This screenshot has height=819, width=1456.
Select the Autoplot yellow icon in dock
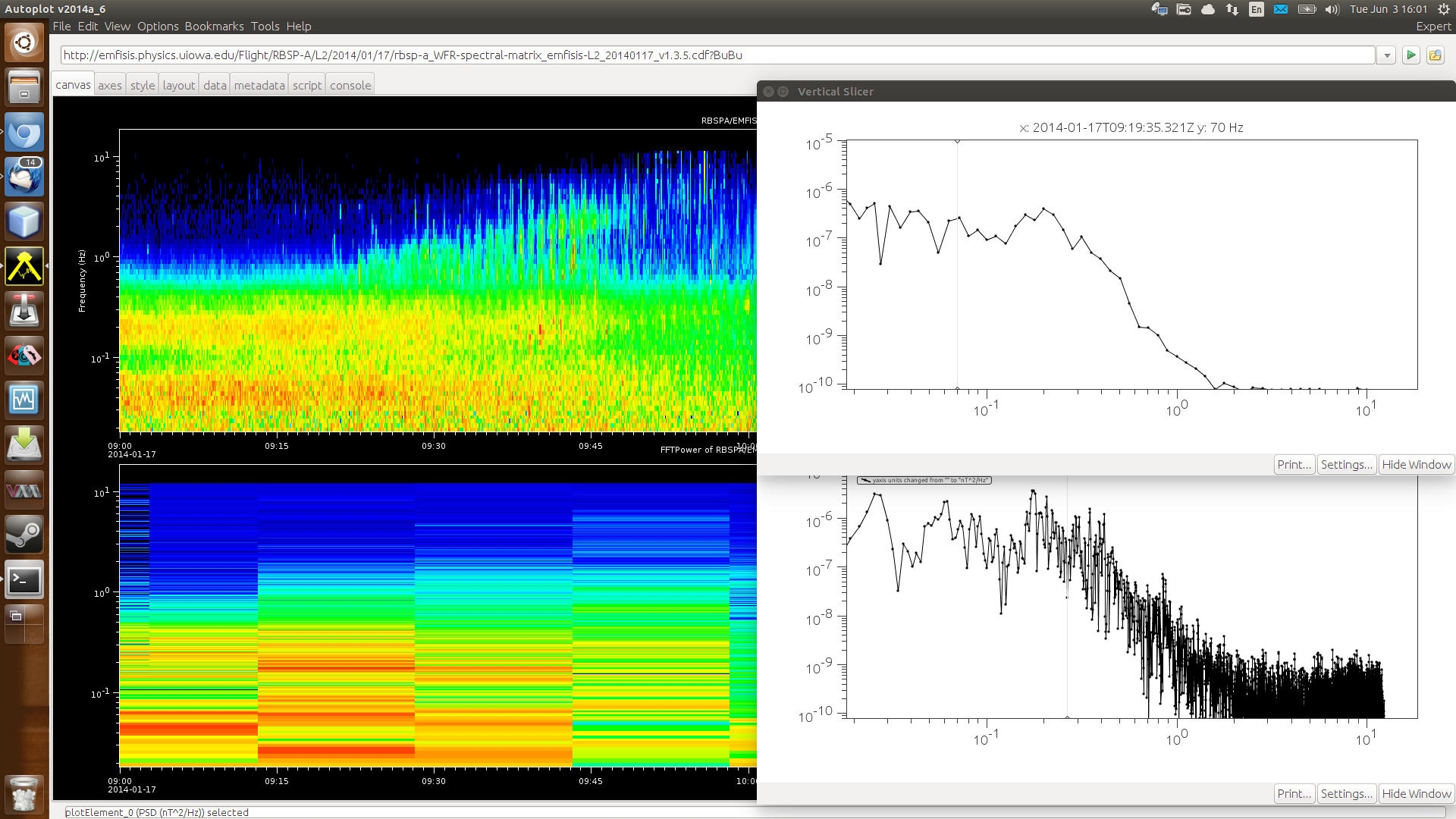pyautogui.click(x=24, y=267)
